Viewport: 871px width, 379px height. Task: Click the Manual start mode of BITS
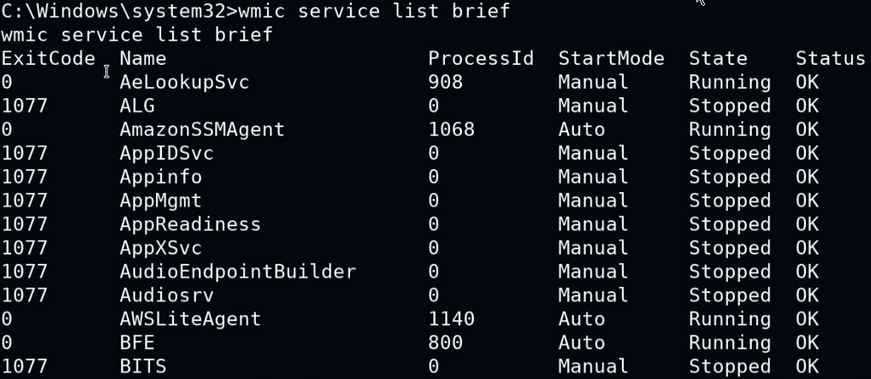[x=593, y=366]
